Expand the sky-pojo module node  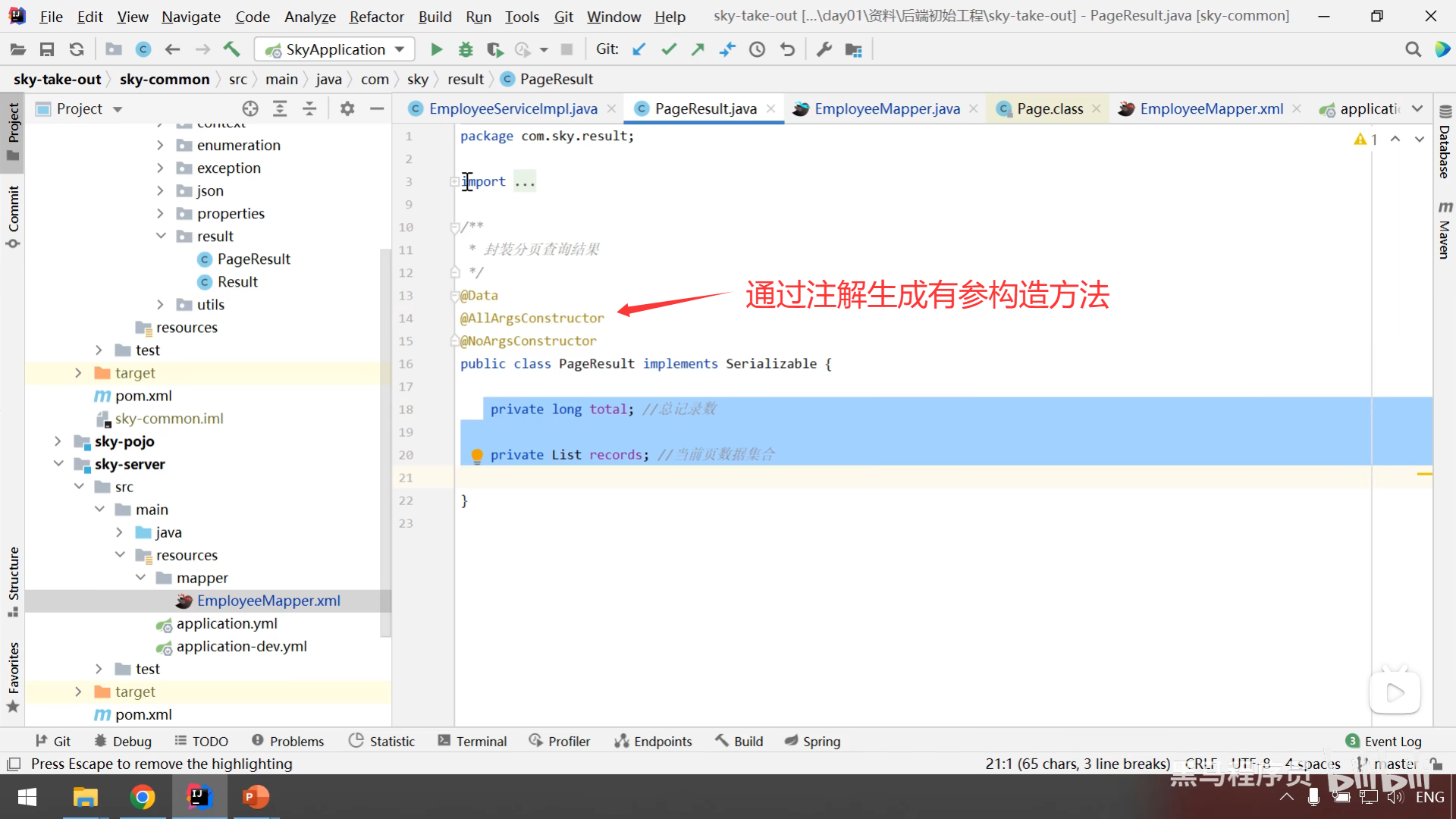click(x=58, y=441)
